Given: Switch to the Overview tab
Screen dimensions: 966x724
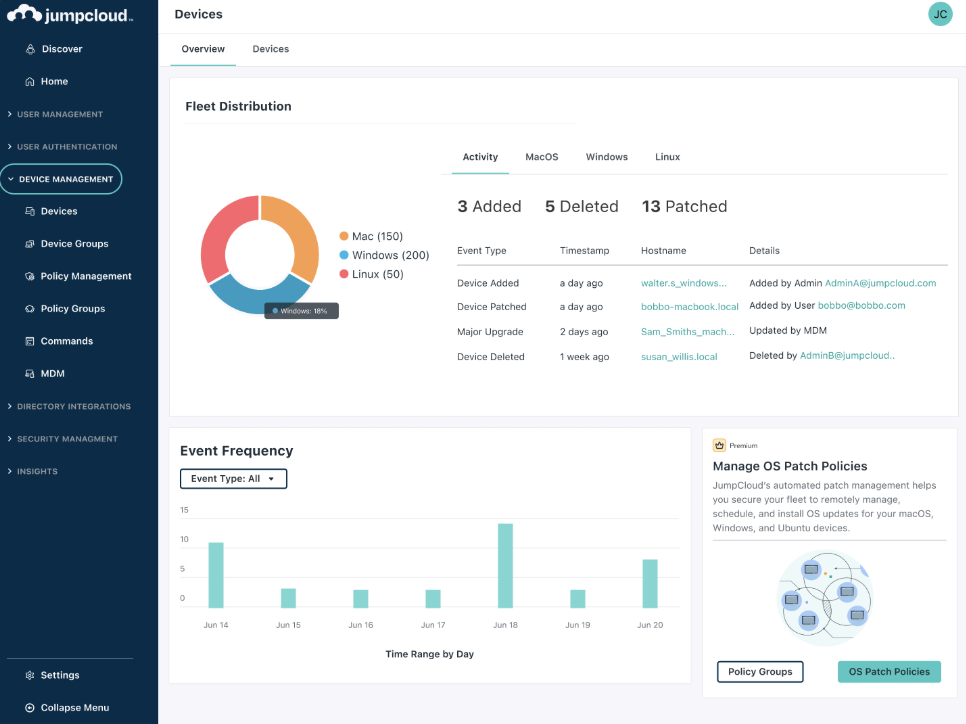Looking at the screenshot, I should coord(203,49).
